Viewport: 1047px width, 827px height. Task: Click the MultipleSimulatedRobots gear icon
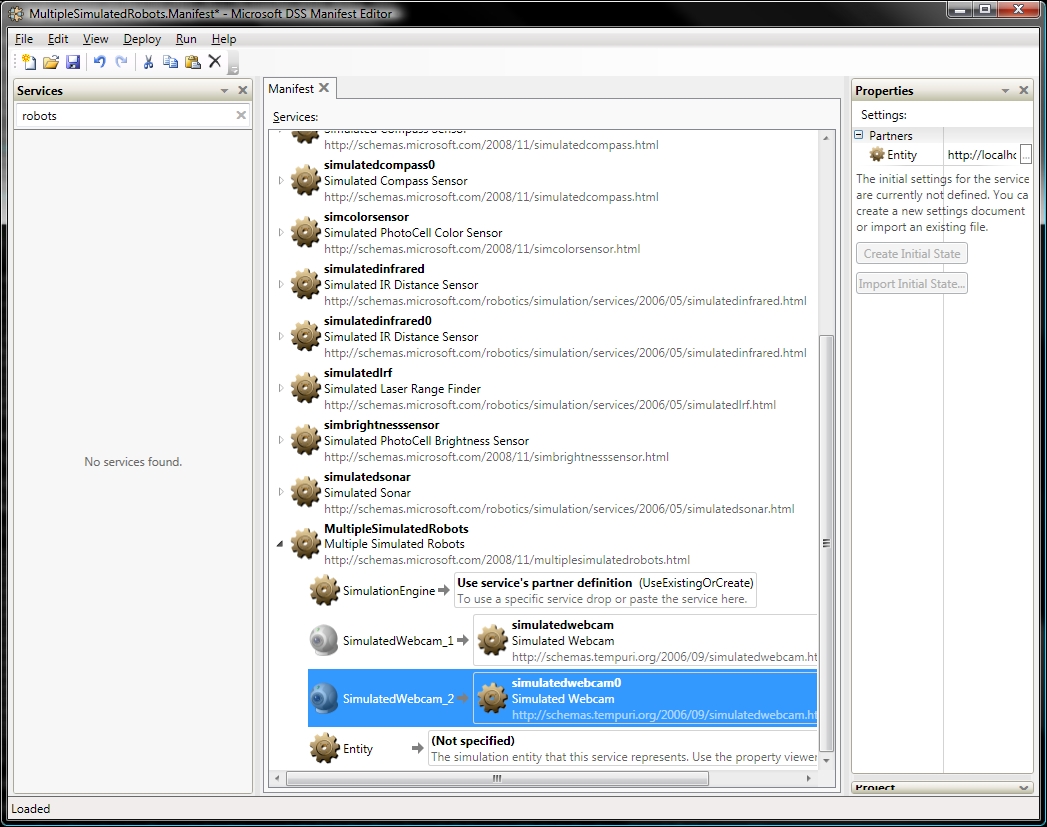(306, 544)
